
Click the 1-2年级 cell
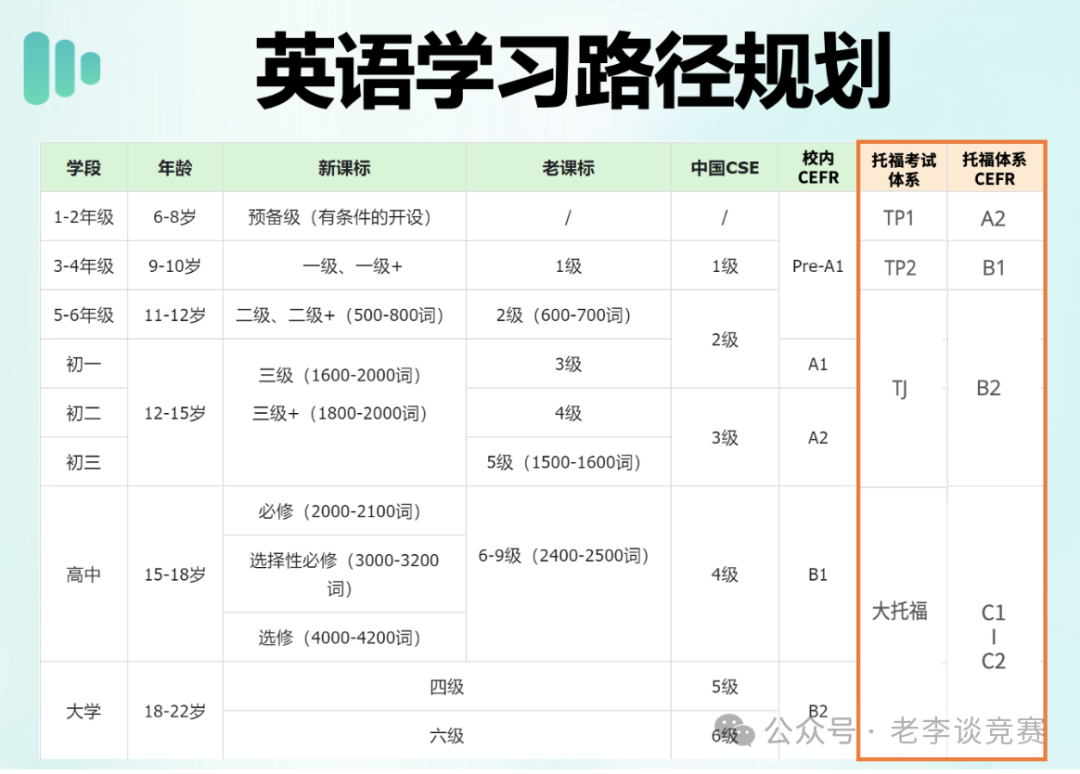(84, 217)
